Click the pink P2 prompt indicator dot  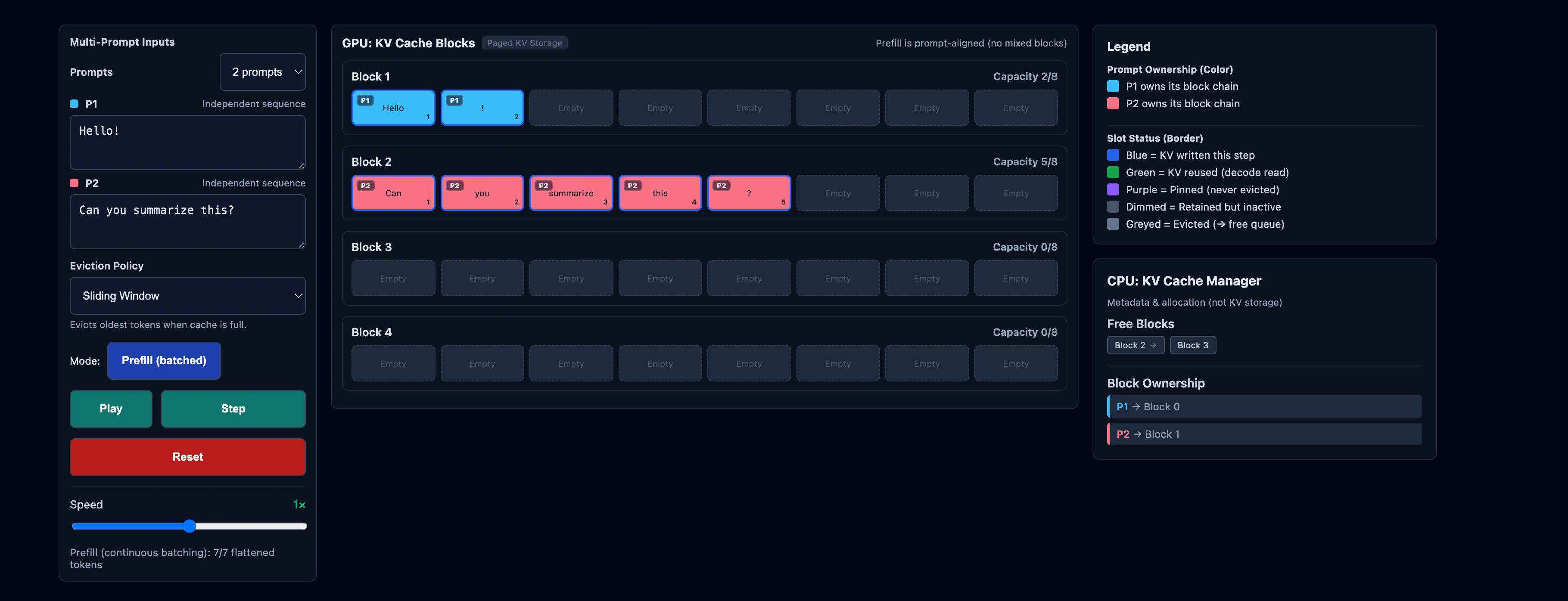74,183
